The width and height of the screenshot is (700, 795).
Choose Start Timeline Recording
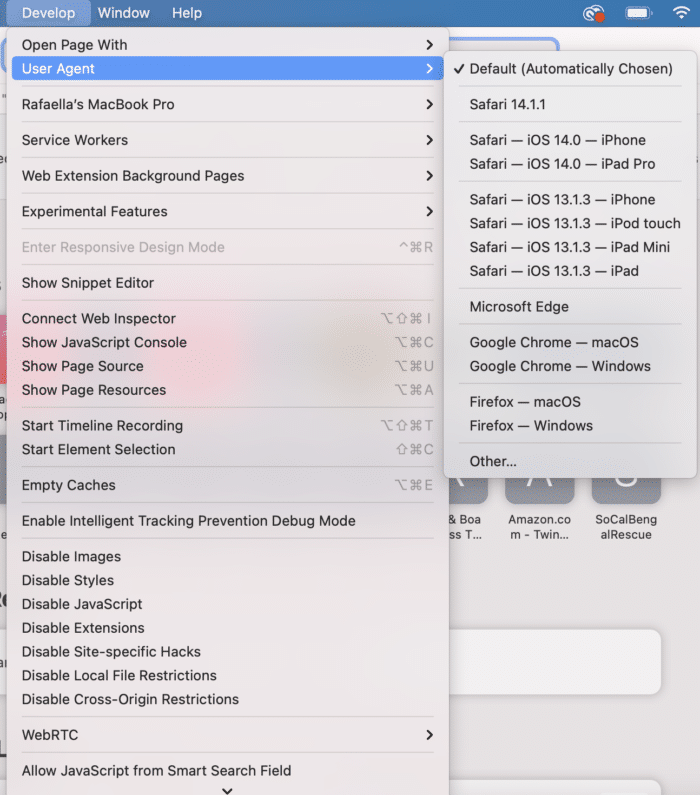pyautogui.click(x=228, y=425)
